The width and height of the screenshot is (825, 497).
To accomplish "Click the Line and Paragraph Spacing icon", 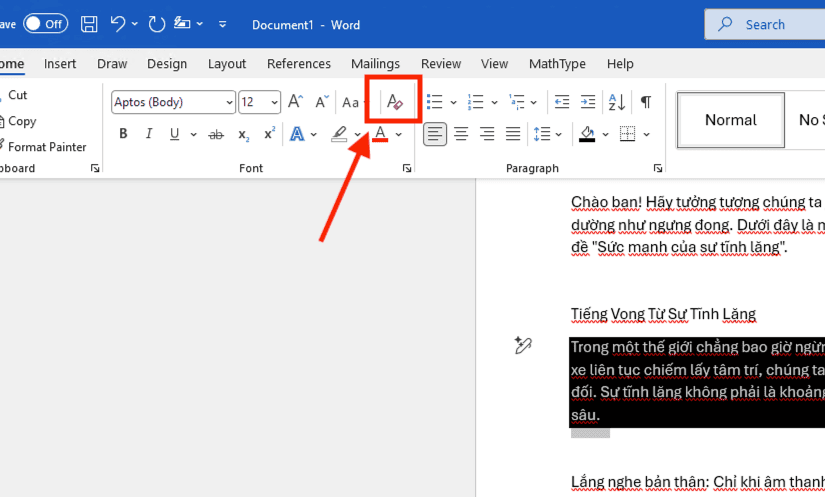I will point(542,134).
